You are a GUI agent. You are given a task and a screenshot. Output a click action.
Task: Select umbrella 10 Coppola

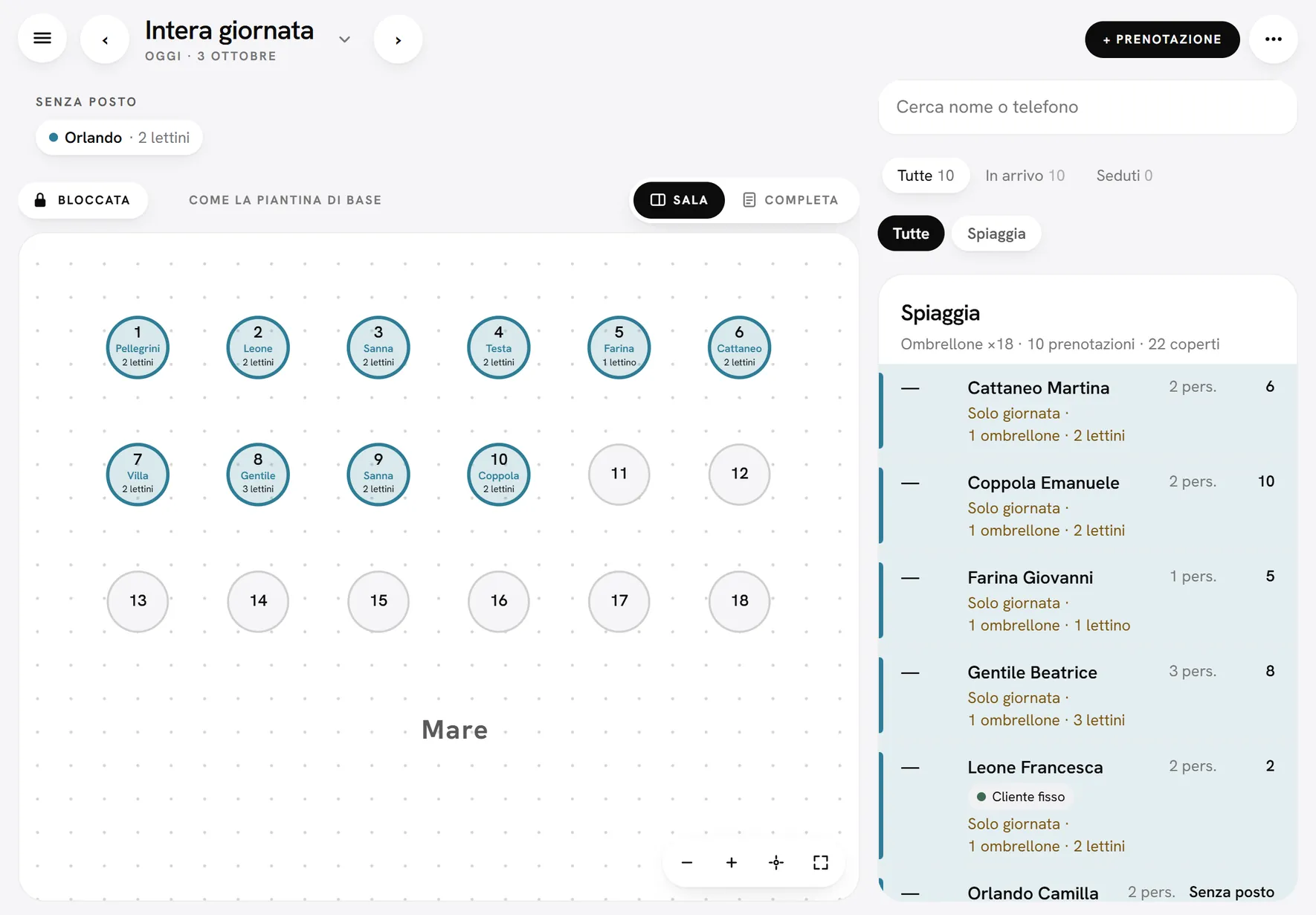(x=499, y=475)
